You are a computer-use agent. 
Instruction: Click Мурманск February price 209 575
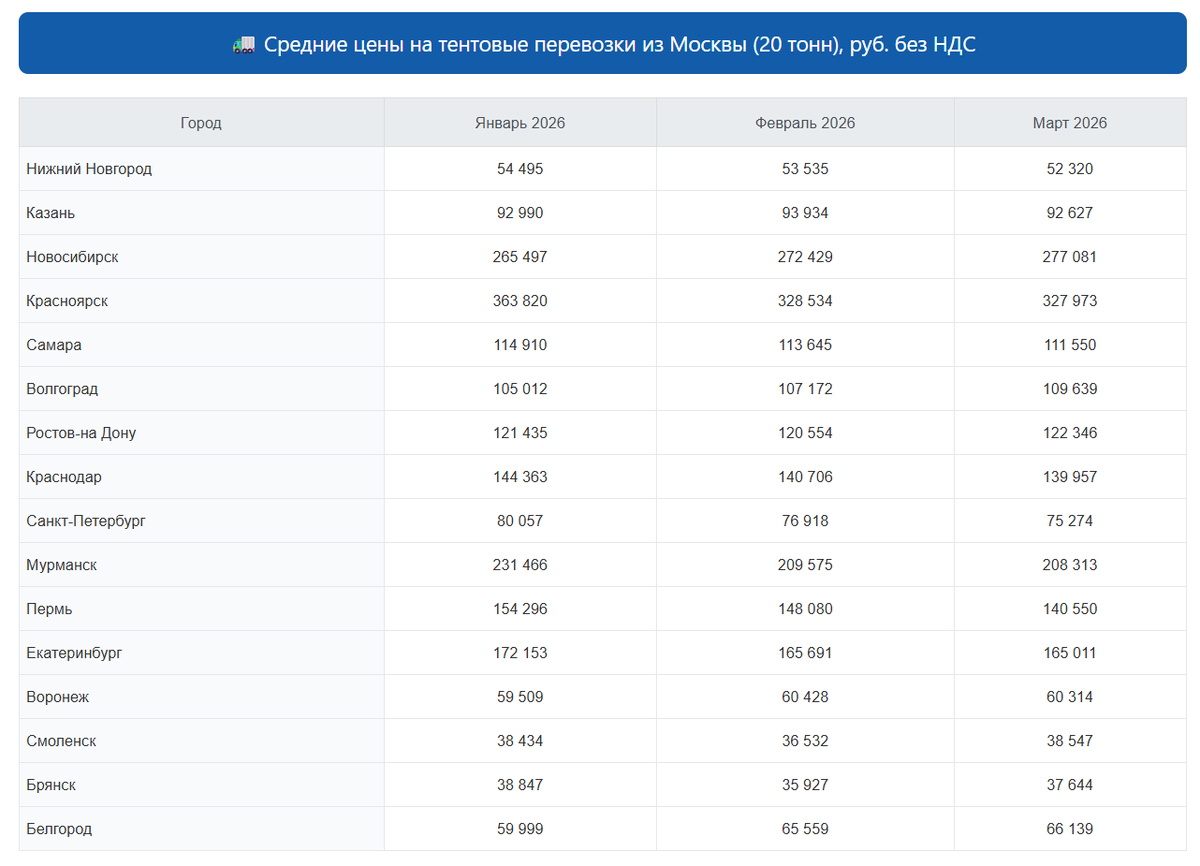pyautogui.click(x=805, y=565)
